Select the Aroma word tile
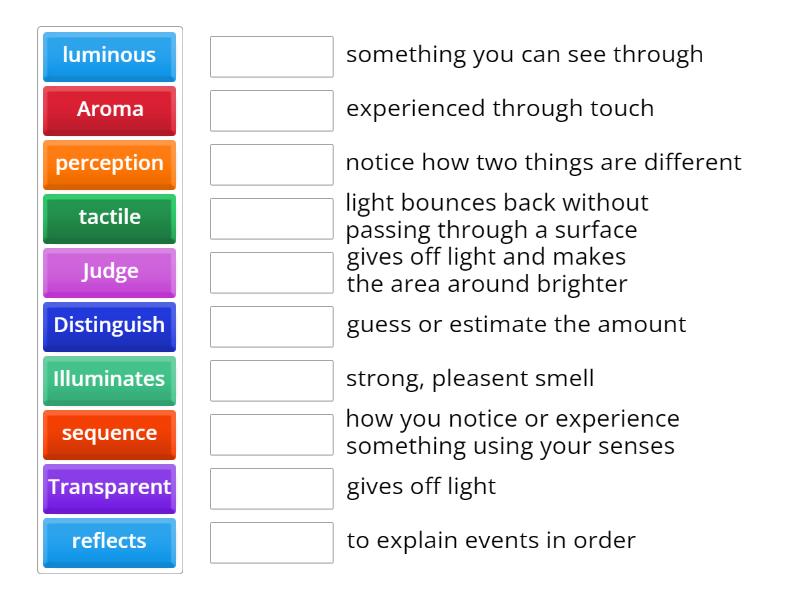Image resolution: width=800 pixels, height=600 pixels. pos(109,110)
